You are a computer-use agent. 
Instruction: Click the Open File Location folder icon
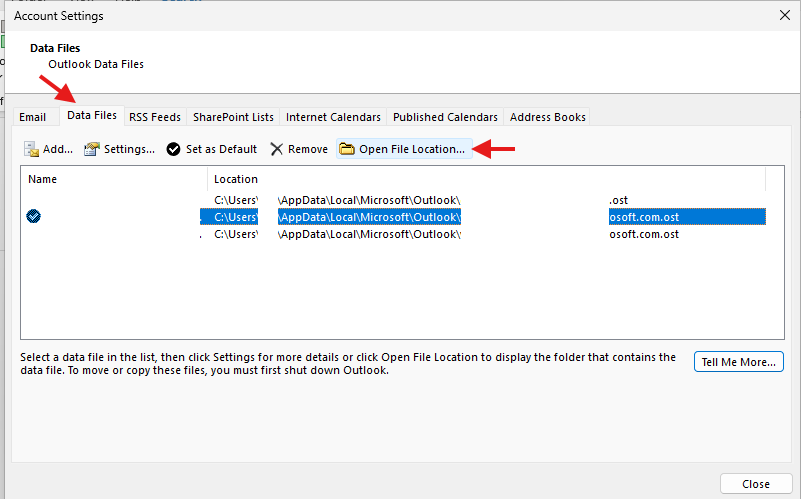pyautogui.click(x=347, y=149)
